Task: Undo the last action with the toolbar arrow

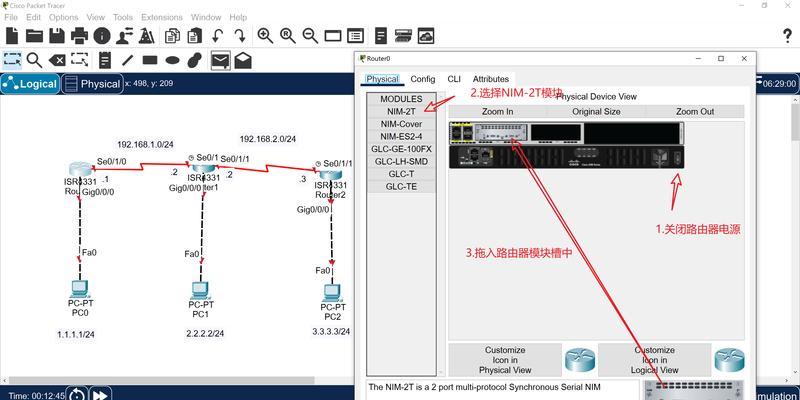Action: tap(218, 36)
